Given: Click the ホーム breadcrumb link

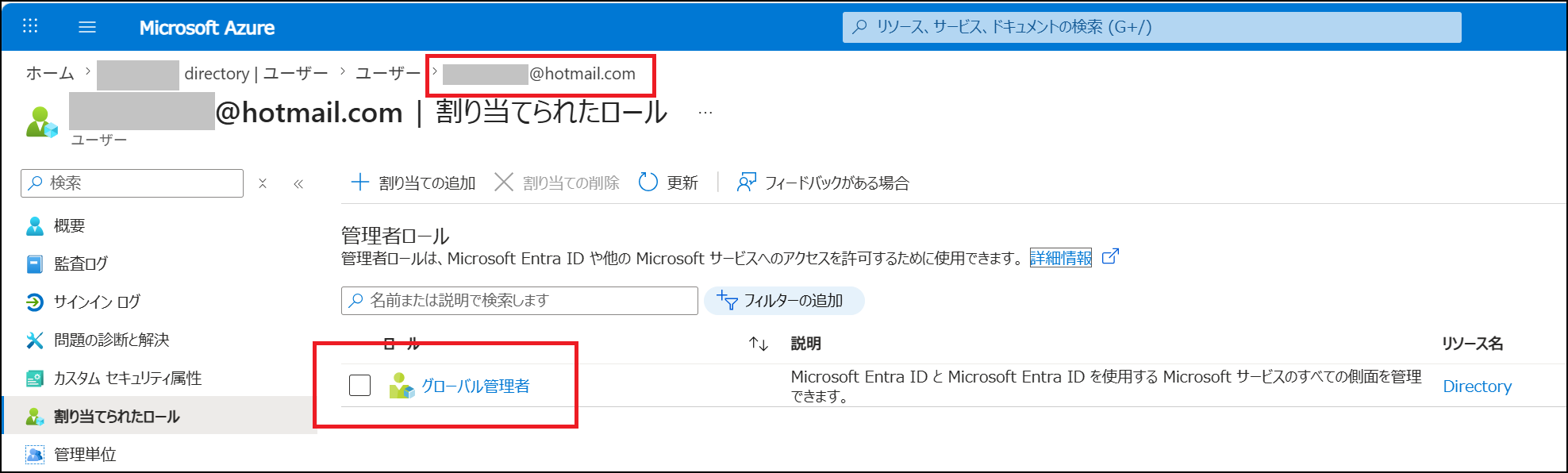Looking at the screenshot, I should coord(50,73).
